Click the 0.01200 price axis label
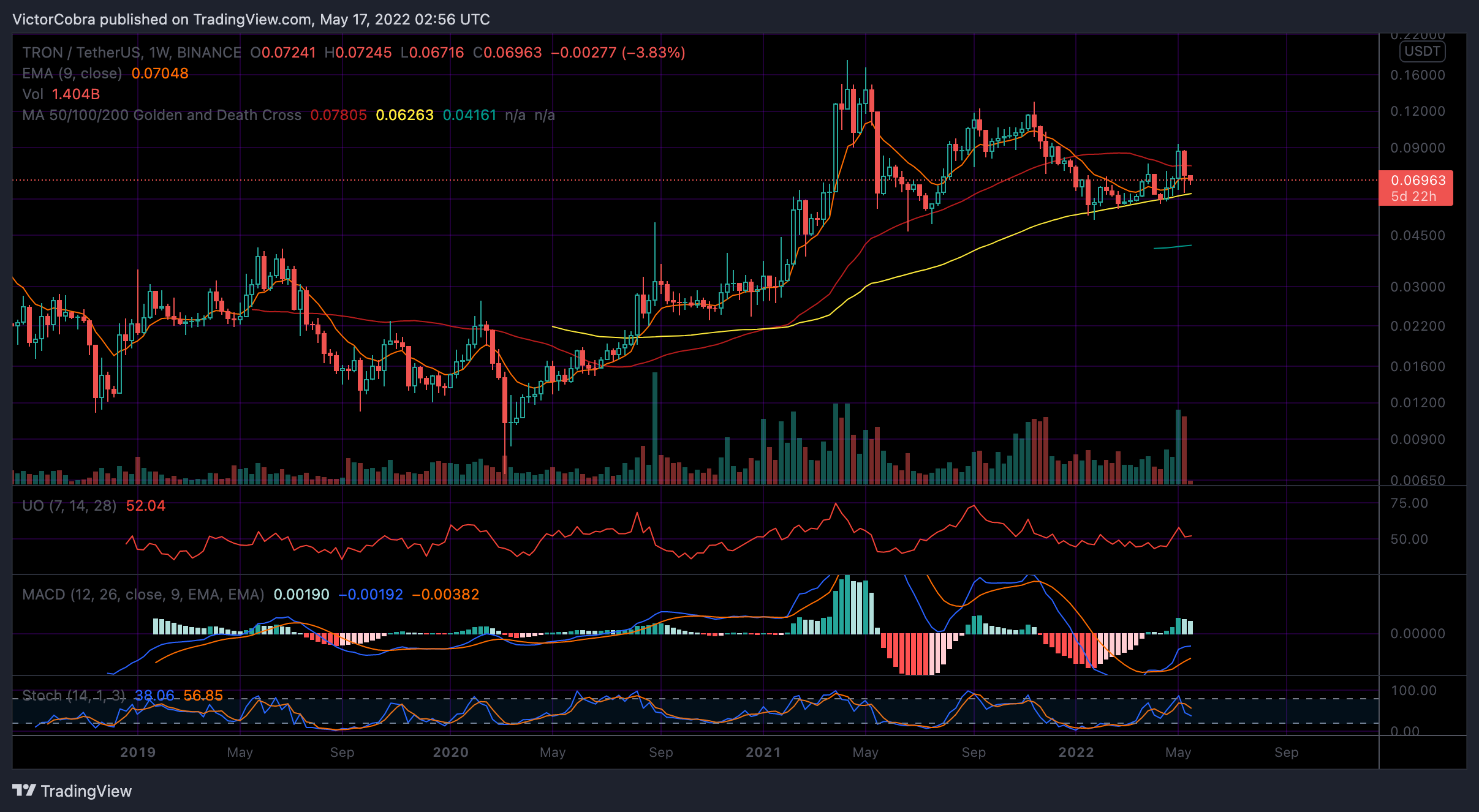Viewport: 1479px width, 812px height. (1418, 403)
